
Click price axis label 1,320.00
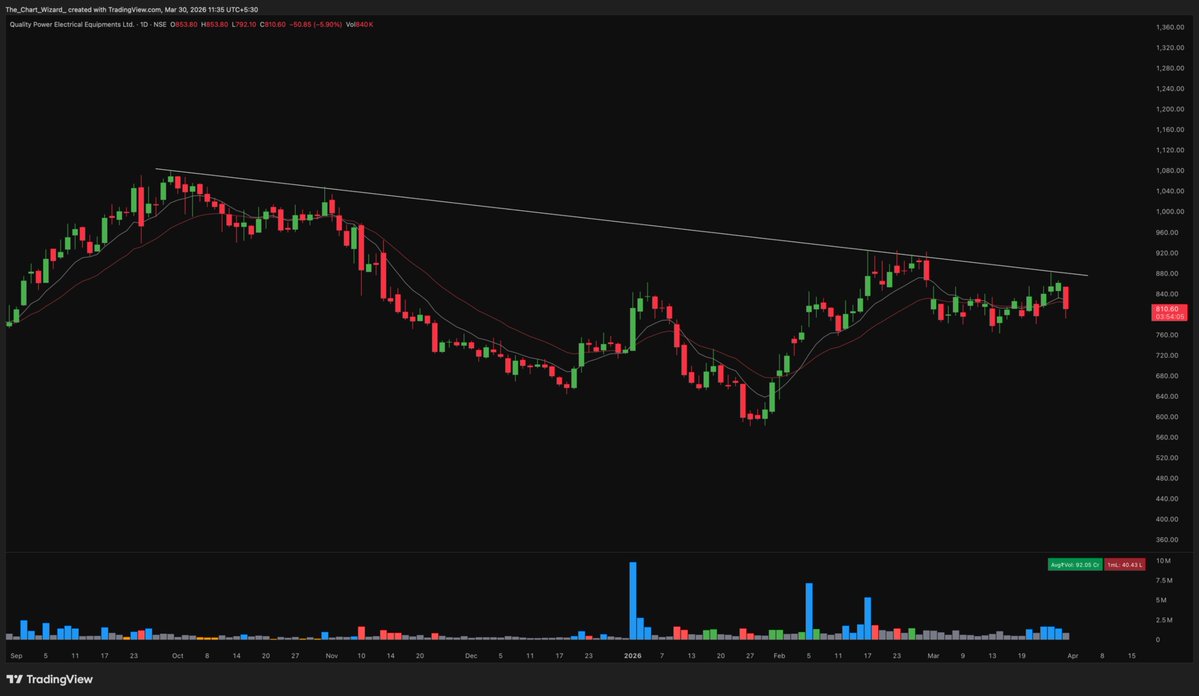click(x=1170, y=47)
